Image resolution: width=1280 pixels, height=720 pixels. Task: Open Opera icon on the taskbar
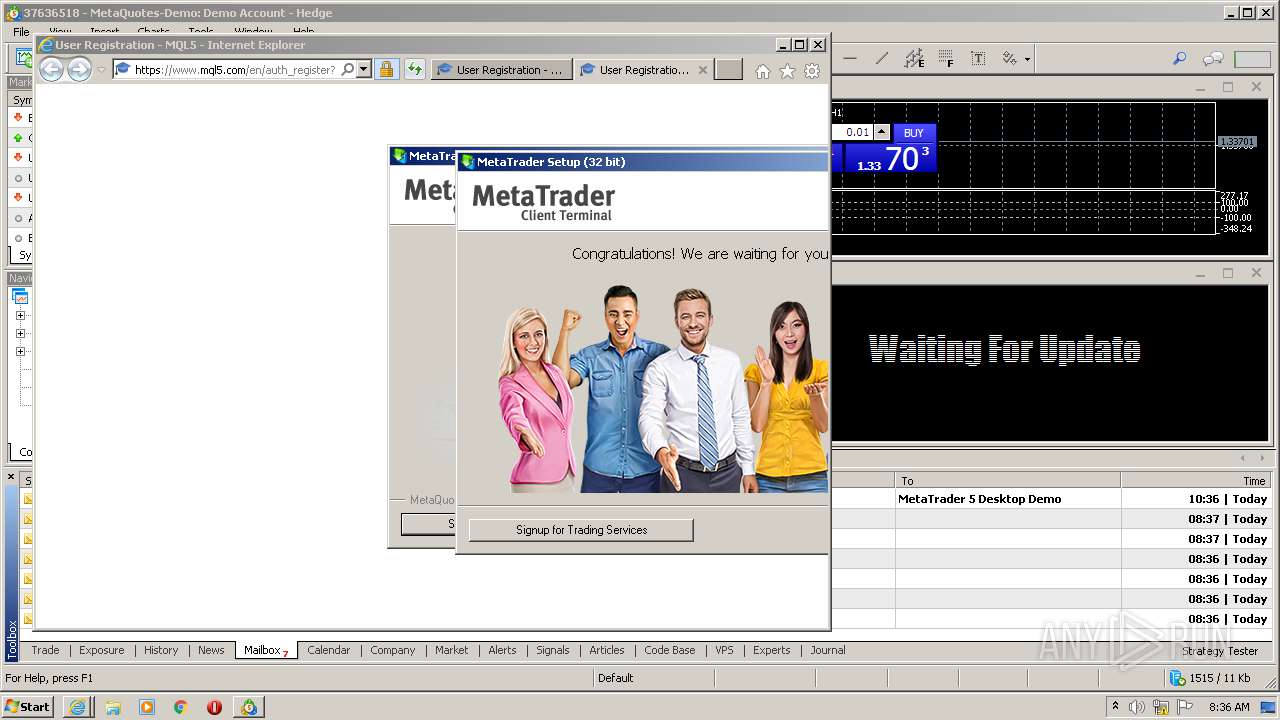[214, 707]
